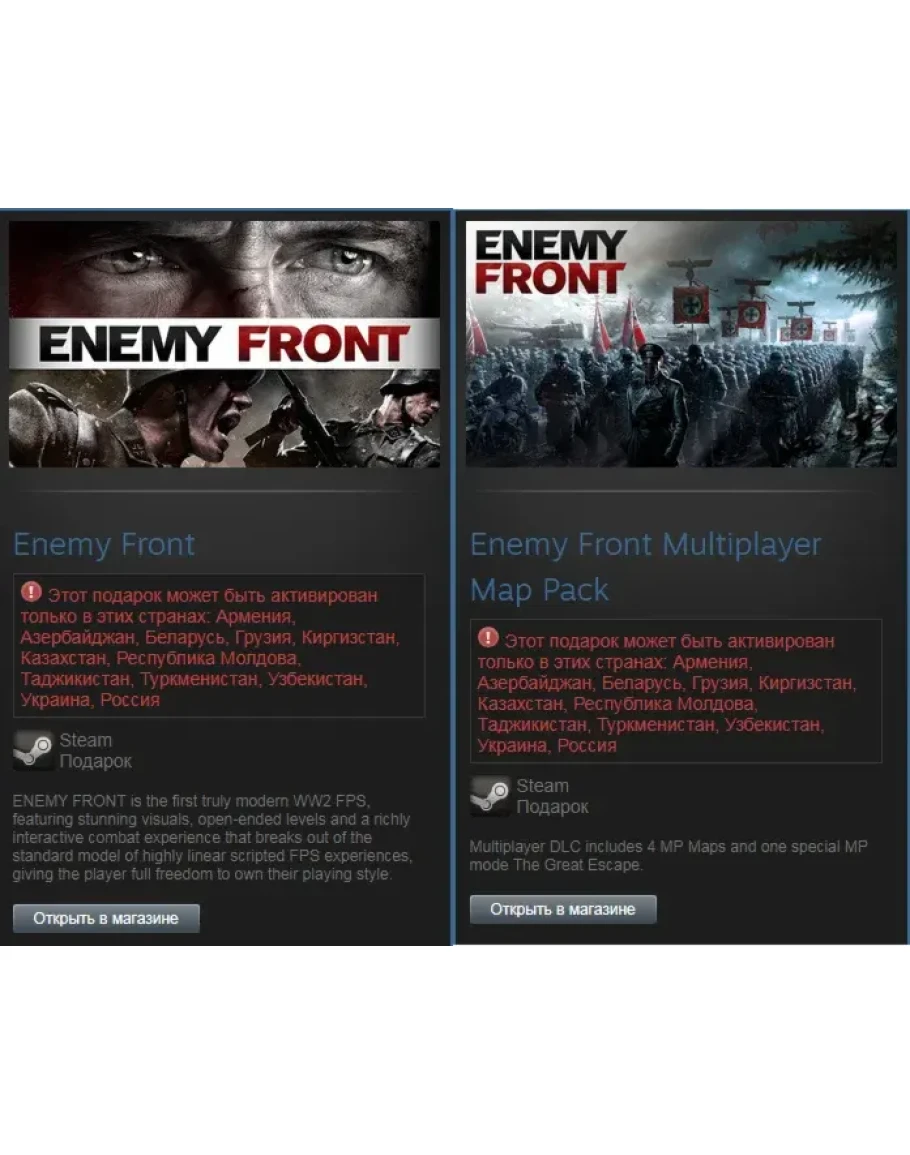Select the region restriction notice for Map Pack
910x1155 pixels.
pyautogui.click(x=676, y=691)
